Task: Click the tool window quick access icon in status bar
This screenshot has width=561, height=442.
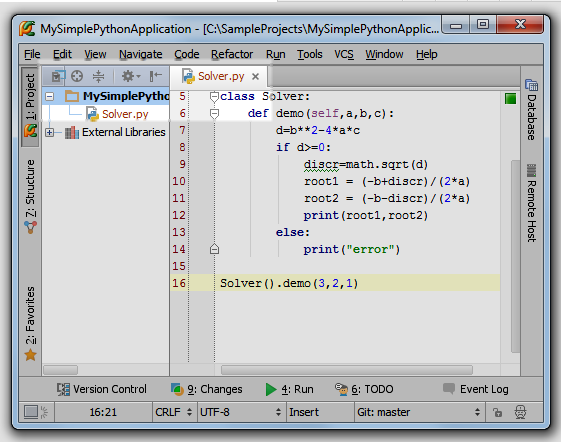Action: point(31,412)
